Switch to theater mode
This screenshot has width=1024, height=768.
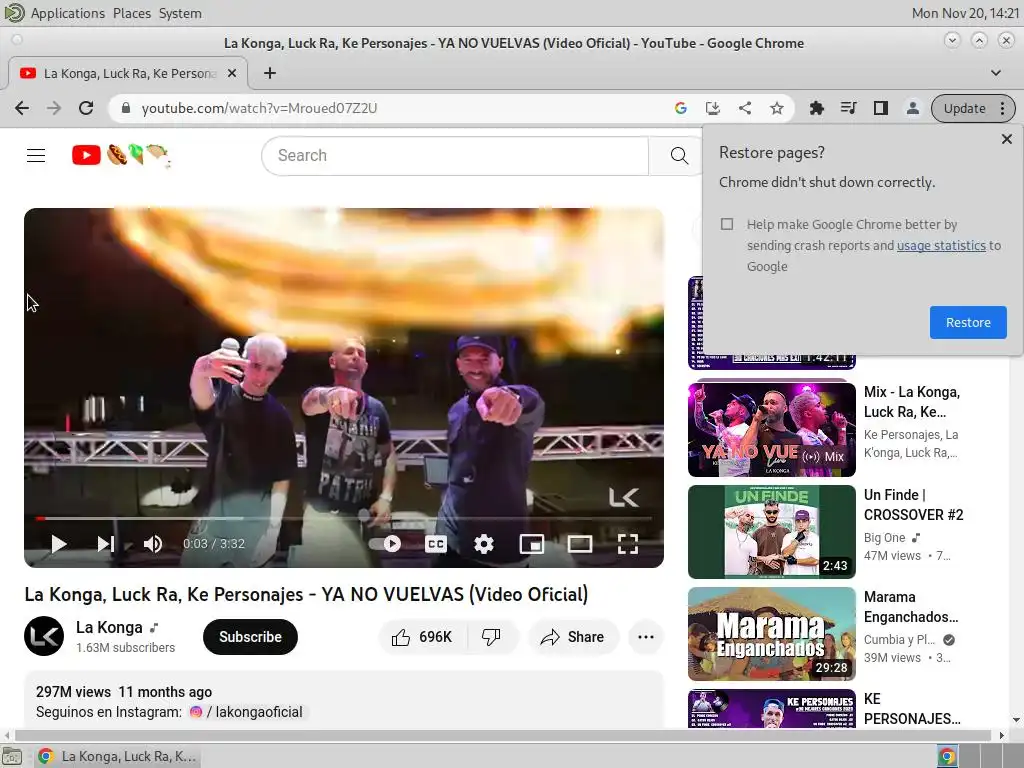tap(580, 544)
